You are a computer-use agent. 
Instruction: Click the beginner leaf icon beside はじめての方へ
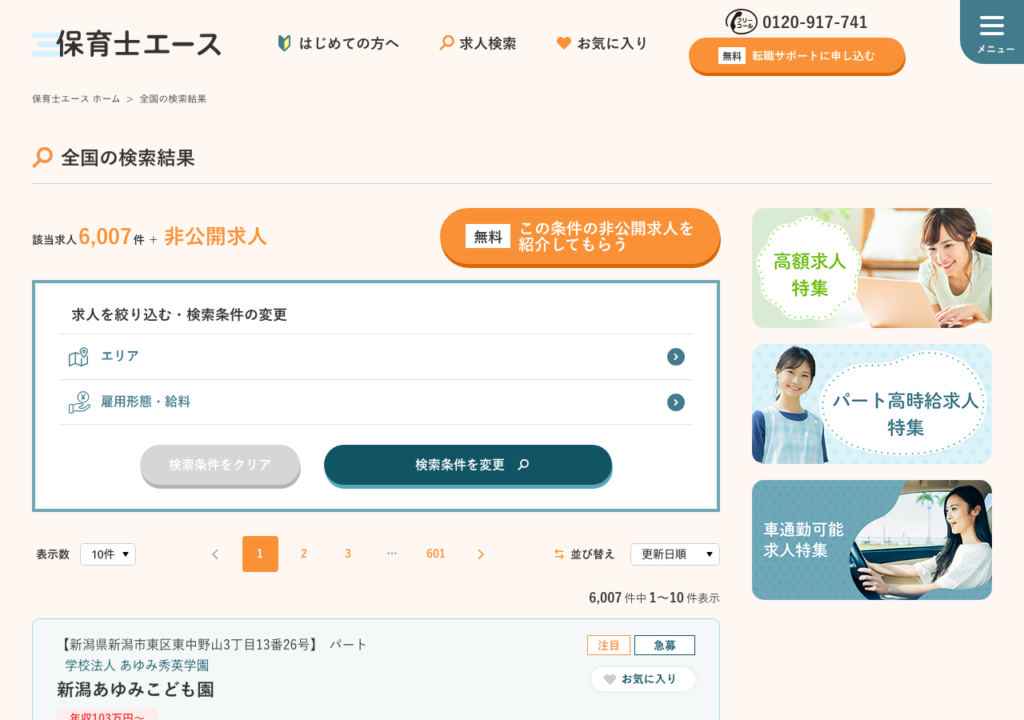coord(284,43)
